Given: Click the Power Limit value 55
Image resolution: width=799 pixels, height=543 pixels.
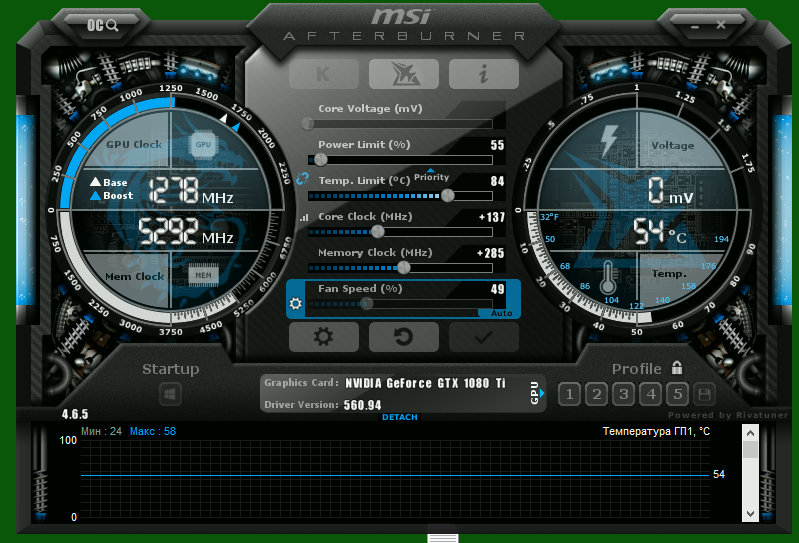Looking at the screenshot, I should [x=497, y=145].
